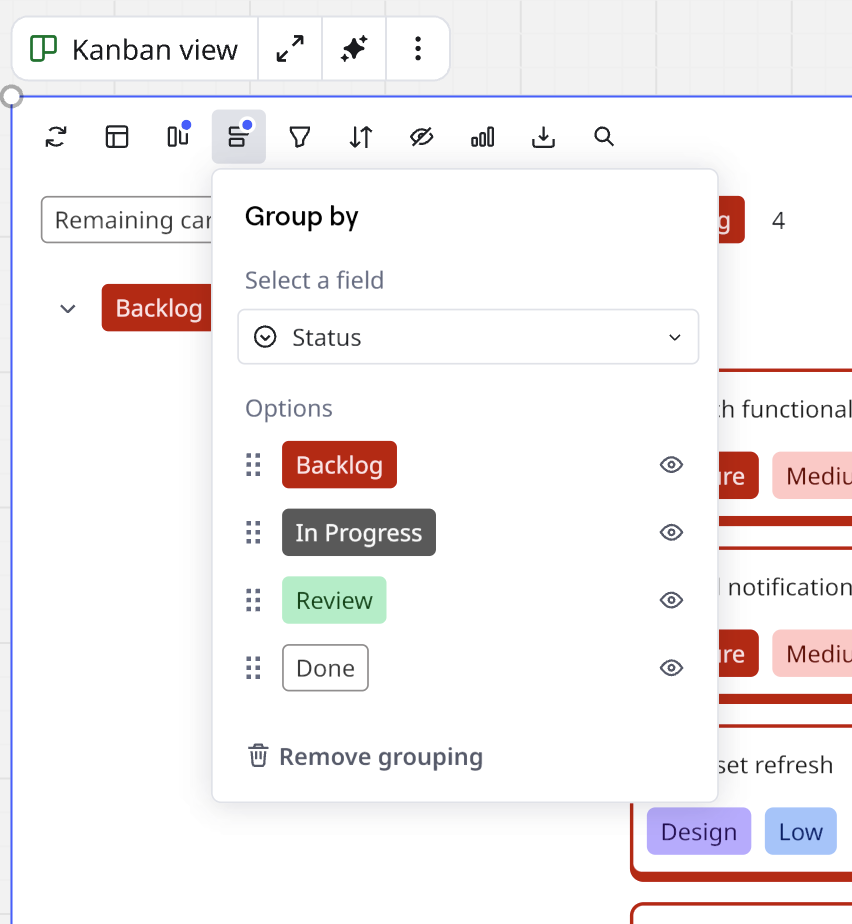Click the AI sparkle icon
Viewport: 852px width, 924px height.
click(x=354, y=49)
